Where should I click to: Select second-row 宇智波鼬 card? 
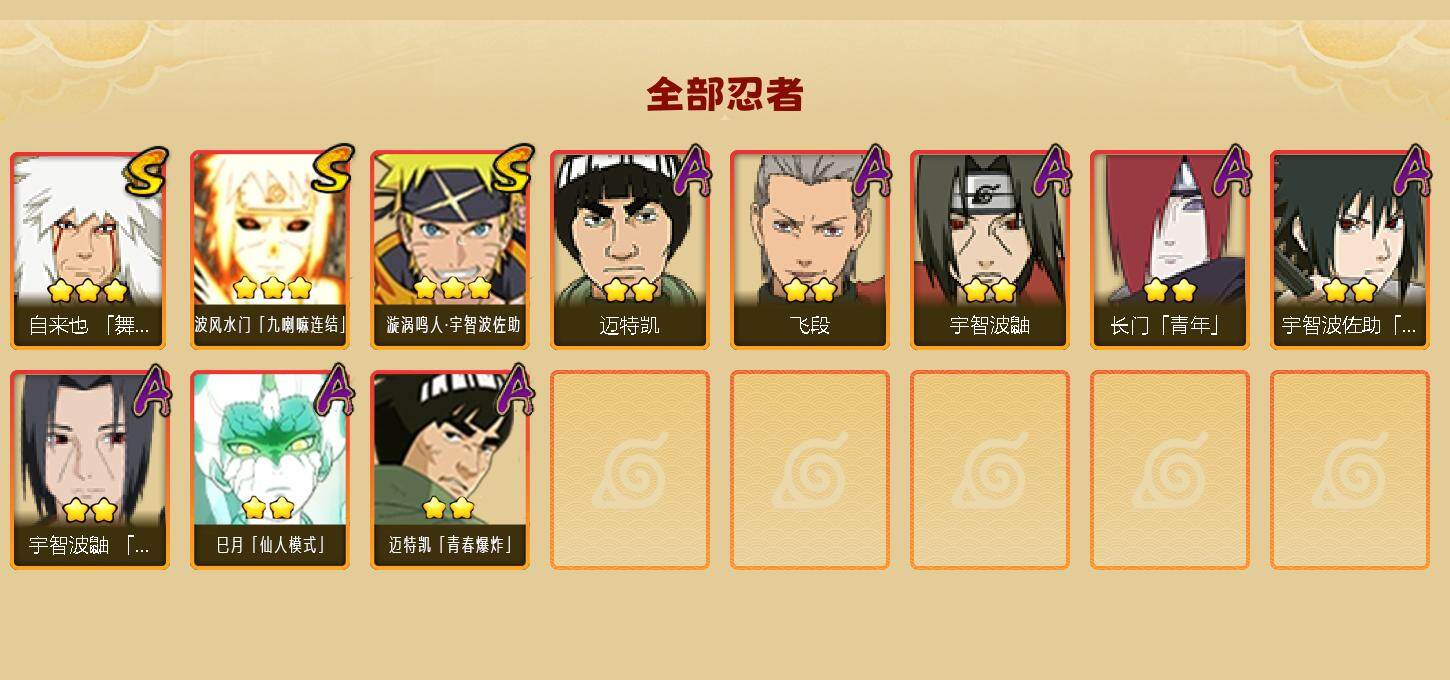(x=90, y=470)
